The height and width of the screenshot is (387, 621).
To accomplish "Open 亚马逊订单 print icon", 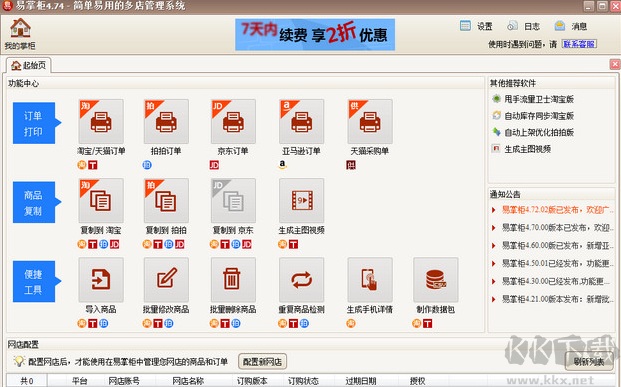I will pyautogui.click(x=301, y=121).
